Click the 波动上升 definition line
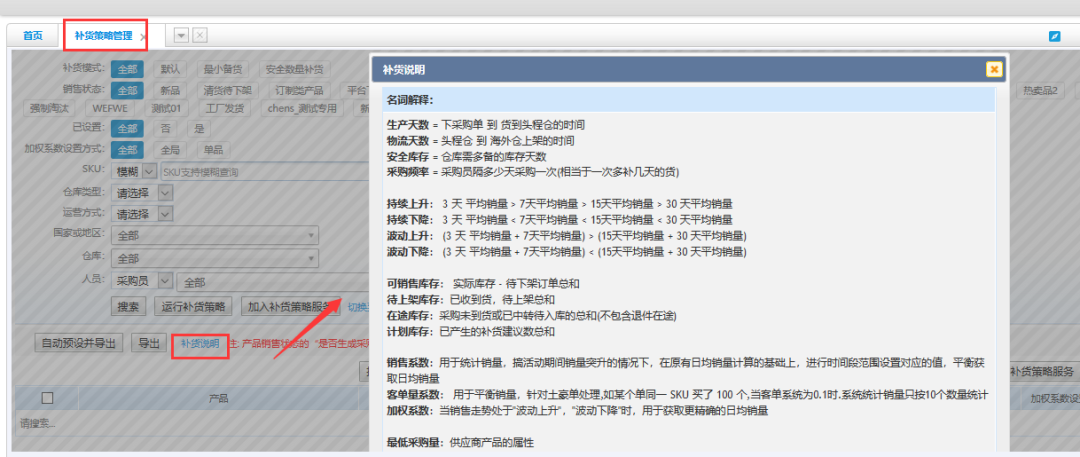1080x457 pixels. pyautogui.click(x=567, y=236)
